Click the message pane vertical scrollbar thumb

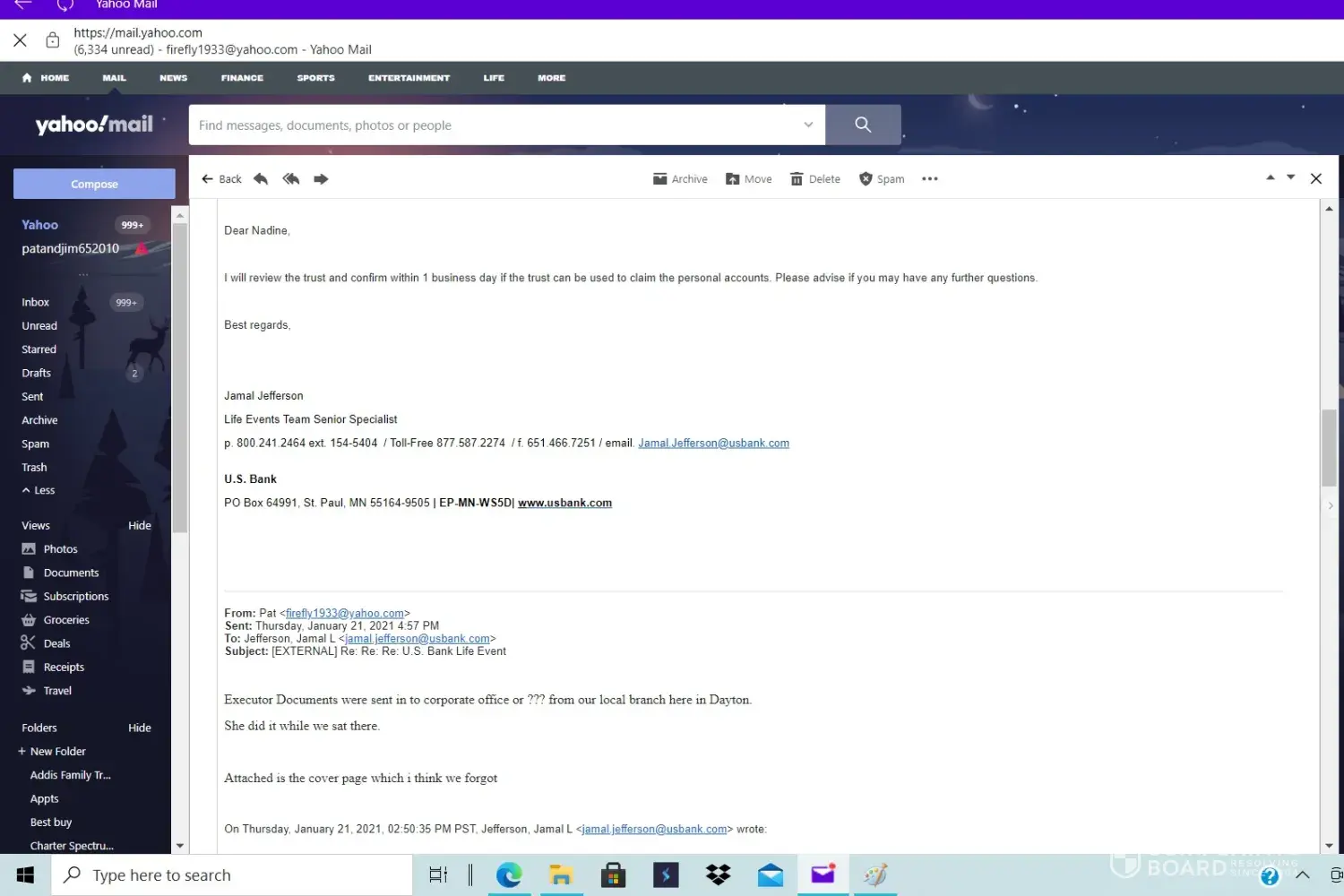(x=1329, y=448)
